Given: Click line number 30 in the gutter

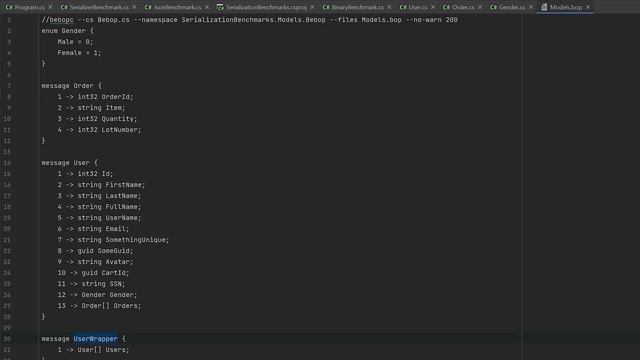Looking at the screenshot, I should (7, 339).
